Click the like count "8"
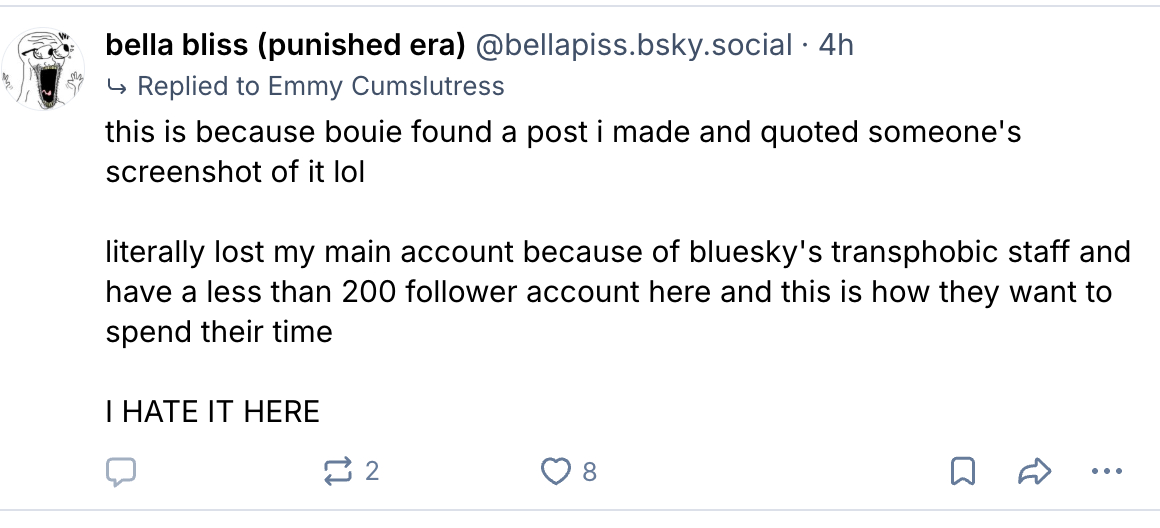 pyautogui.click(x=590, y=471)
